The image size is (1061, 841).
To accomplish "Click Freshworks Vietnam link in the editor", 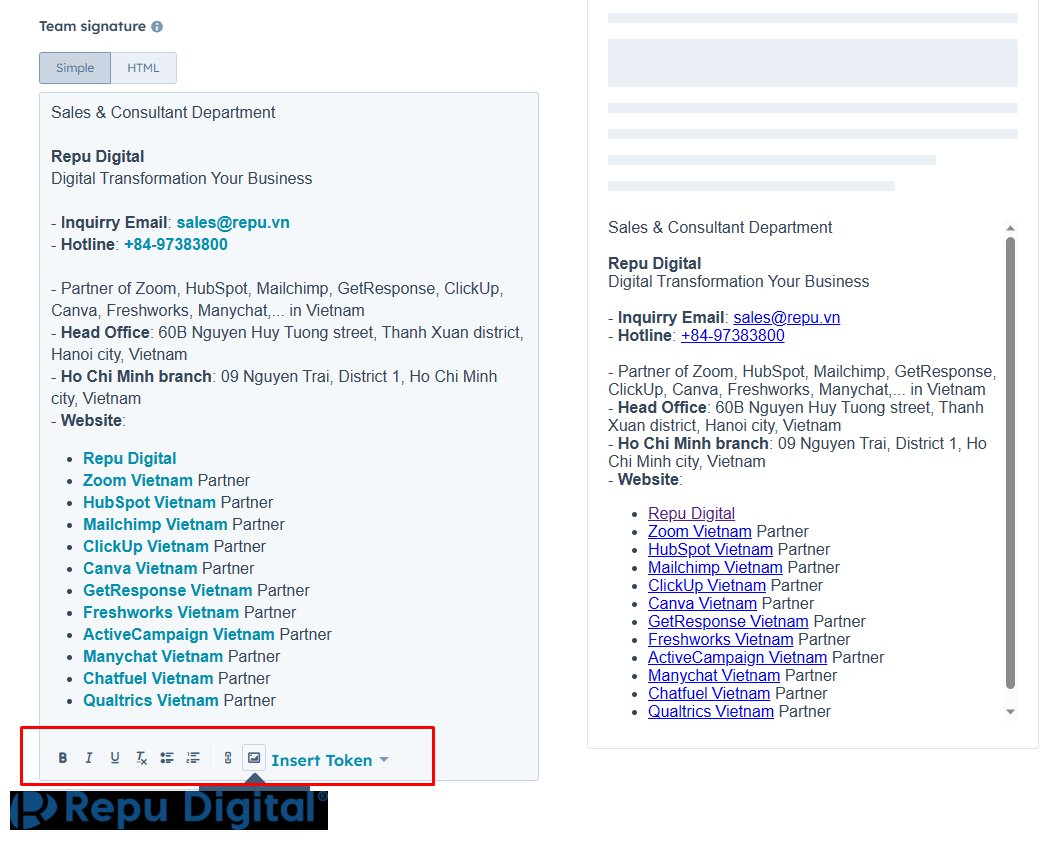I will [x=161, y=612].
